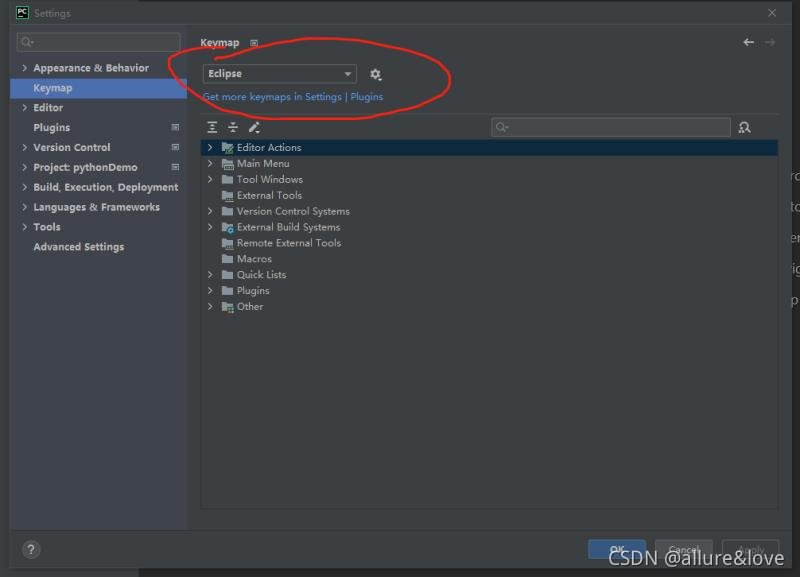Click the Version Control row project-level icon

pos(175,147)
